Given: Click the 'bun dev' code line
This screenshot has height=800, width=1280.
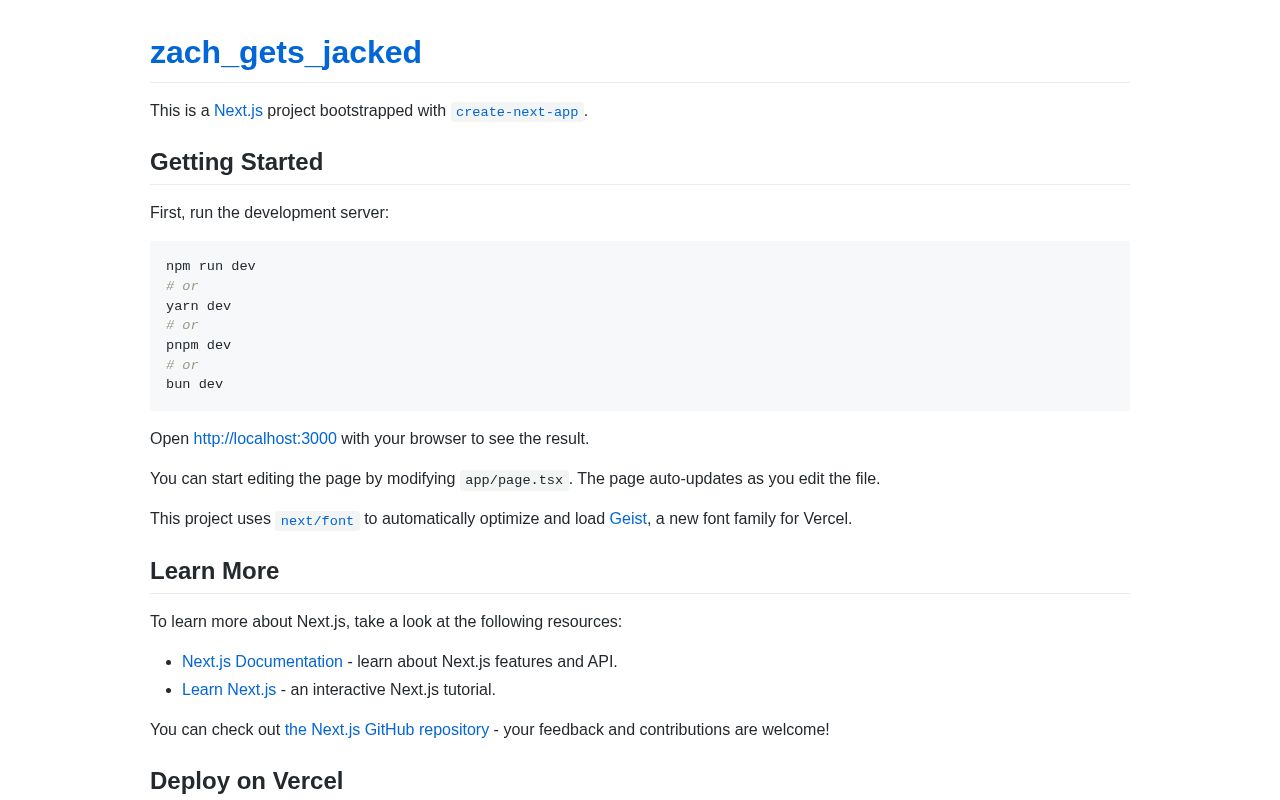Looking at the screenshot, I should click(x=195, y=384).
